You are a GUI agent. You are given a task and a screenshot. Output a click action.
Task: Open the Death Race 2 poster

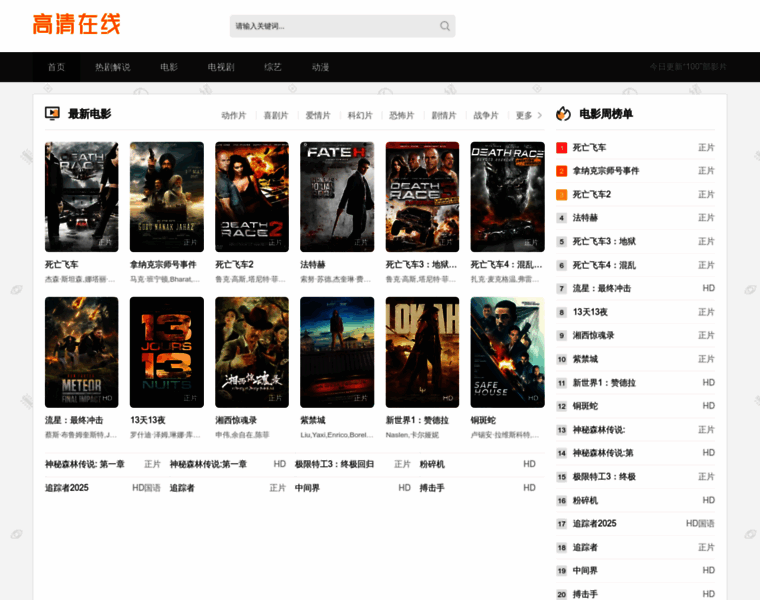click(252, 197)
